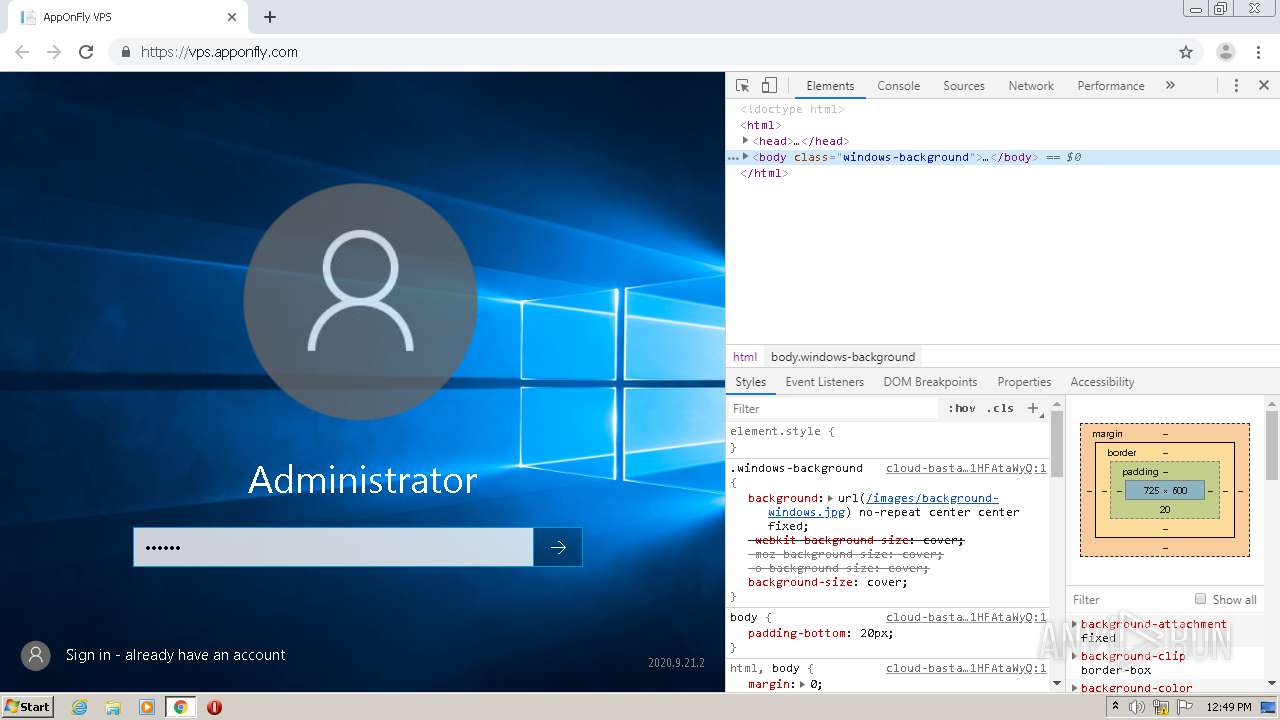Click the taskbar clock 12:49 PM
This screenshot has height=720, width=1280.
pos(1229,707)
